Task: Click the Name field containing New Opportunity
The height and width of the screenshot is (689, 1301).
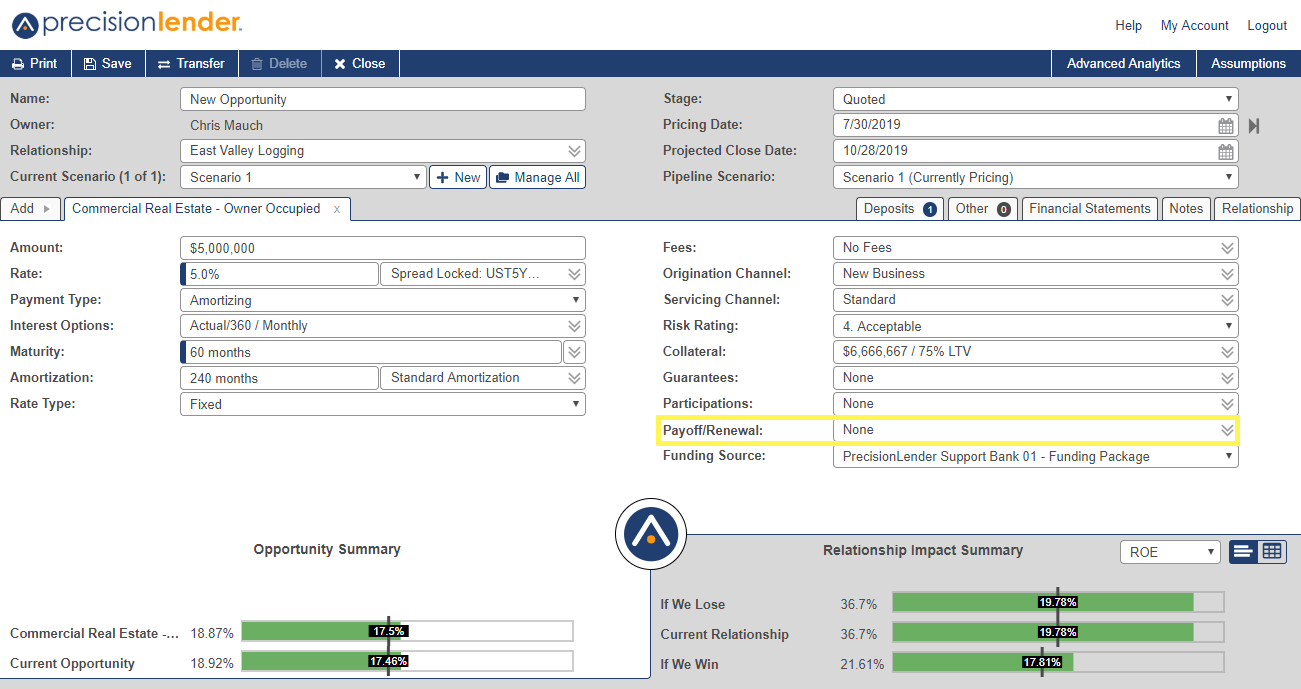Action: click(x=383, y=99)
